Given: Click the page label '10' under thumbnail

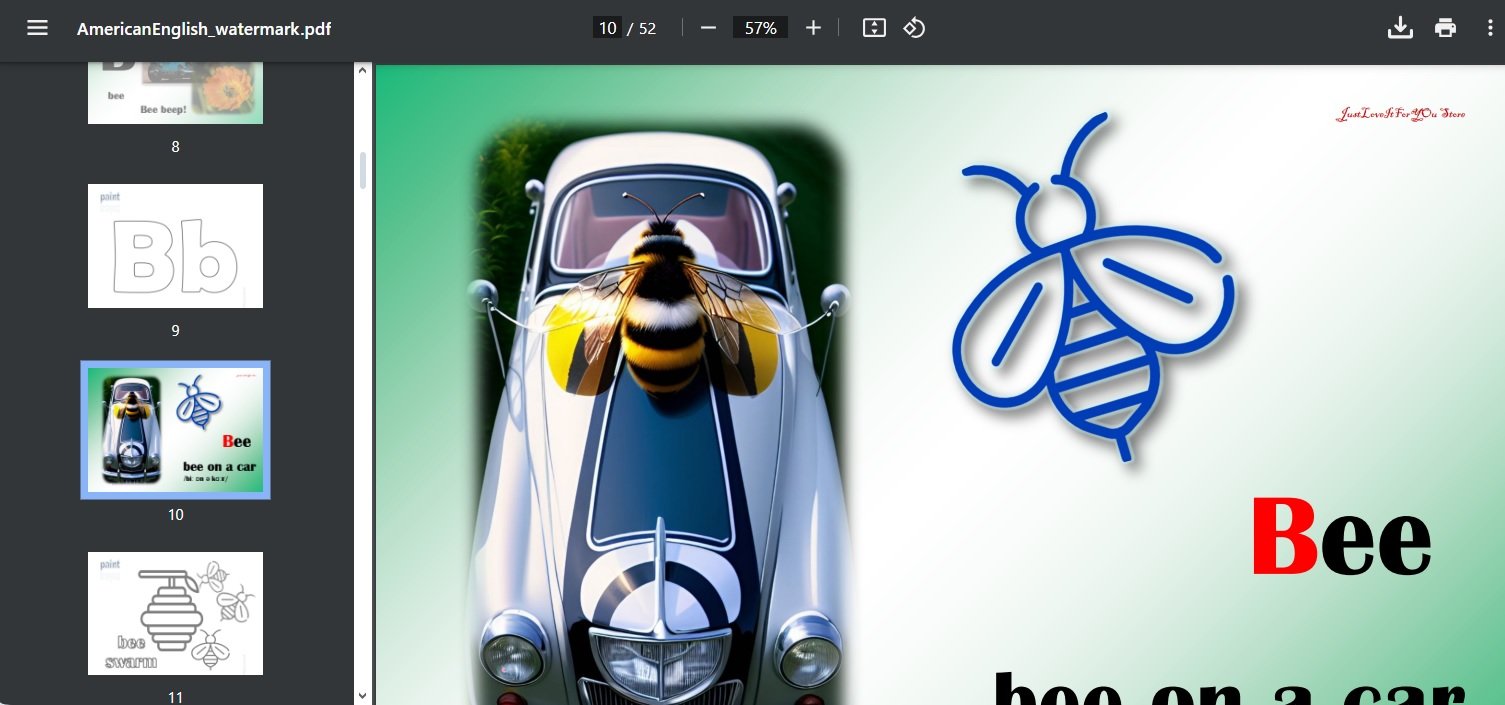Looking at the screenshot, I should pos(175,514).
